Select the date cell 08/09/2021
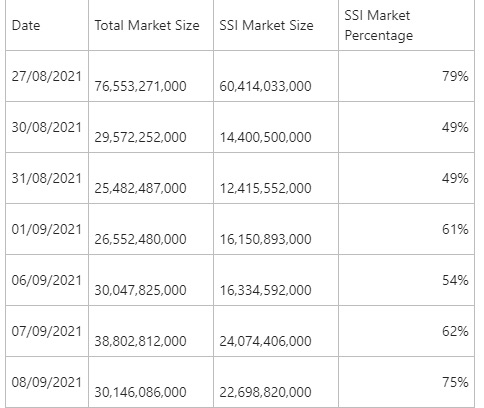484x408 pixels. point(47,382)
